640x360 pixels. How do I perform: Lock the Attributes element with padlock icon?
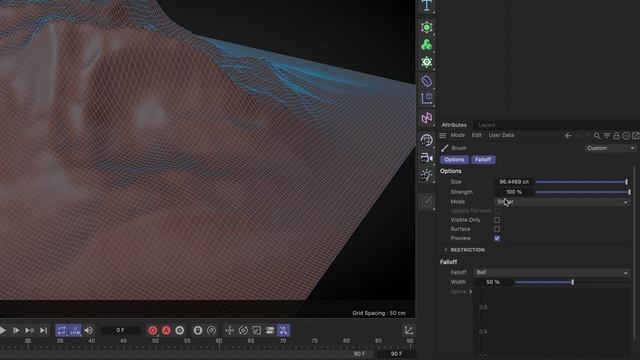pyautogui.click(x=616, y=136)
